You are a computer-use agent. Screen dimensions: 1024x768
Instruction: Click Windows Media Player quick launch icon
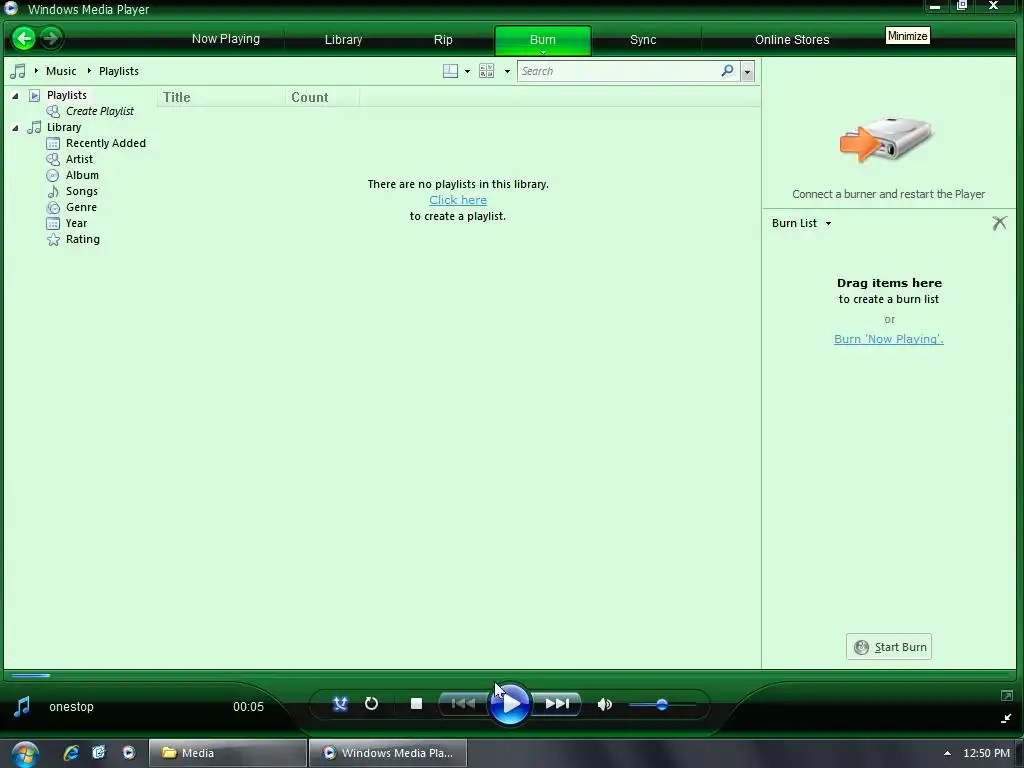point(129,753)
